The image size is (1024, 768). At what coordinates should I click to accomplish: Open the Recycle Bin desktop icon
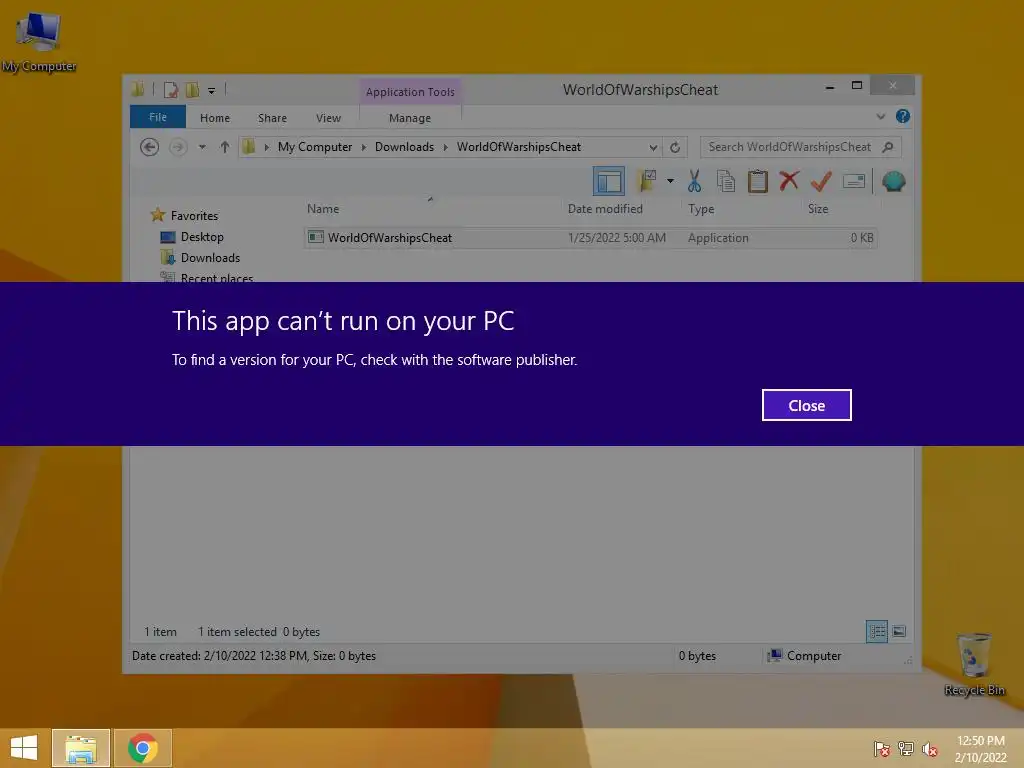[974, 664]
